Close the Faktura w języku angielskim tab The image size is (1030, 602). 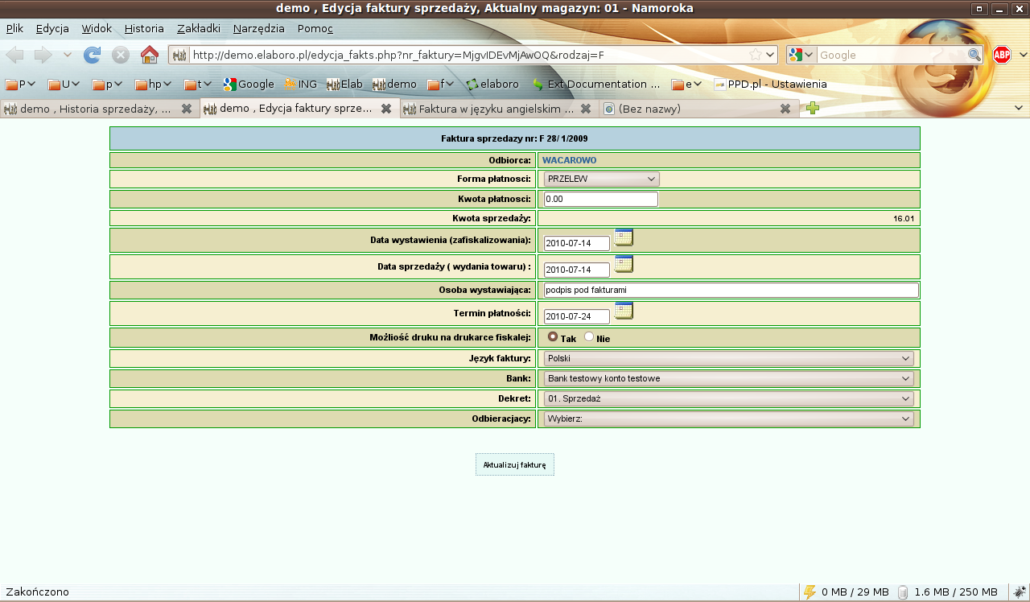pos(585,109)
